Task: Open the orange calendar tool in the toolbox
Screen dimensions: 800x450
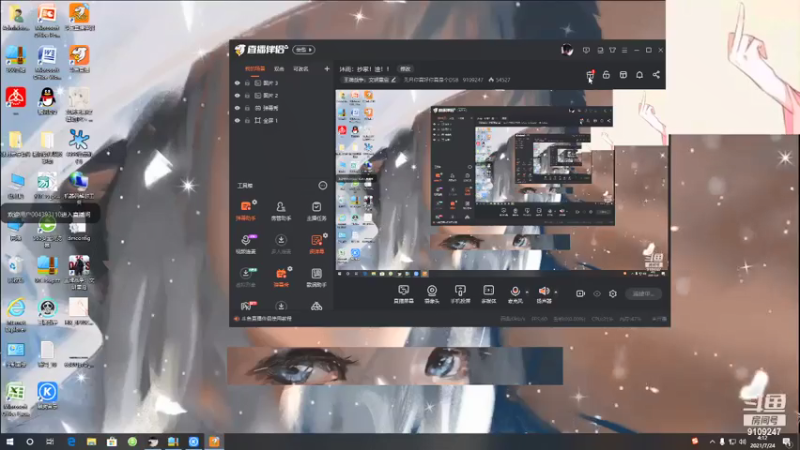Action: click(281, 278)
